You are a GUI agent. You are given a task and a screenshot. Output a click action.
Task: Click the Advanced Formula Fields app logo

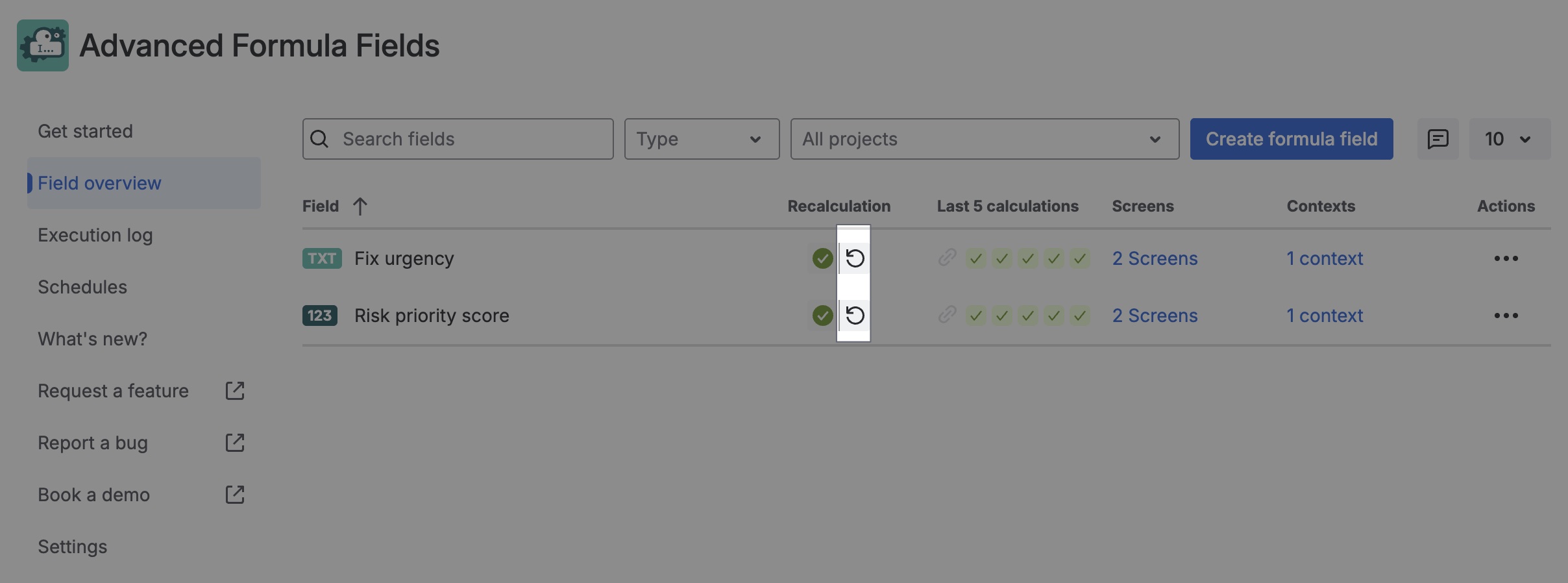43,45
